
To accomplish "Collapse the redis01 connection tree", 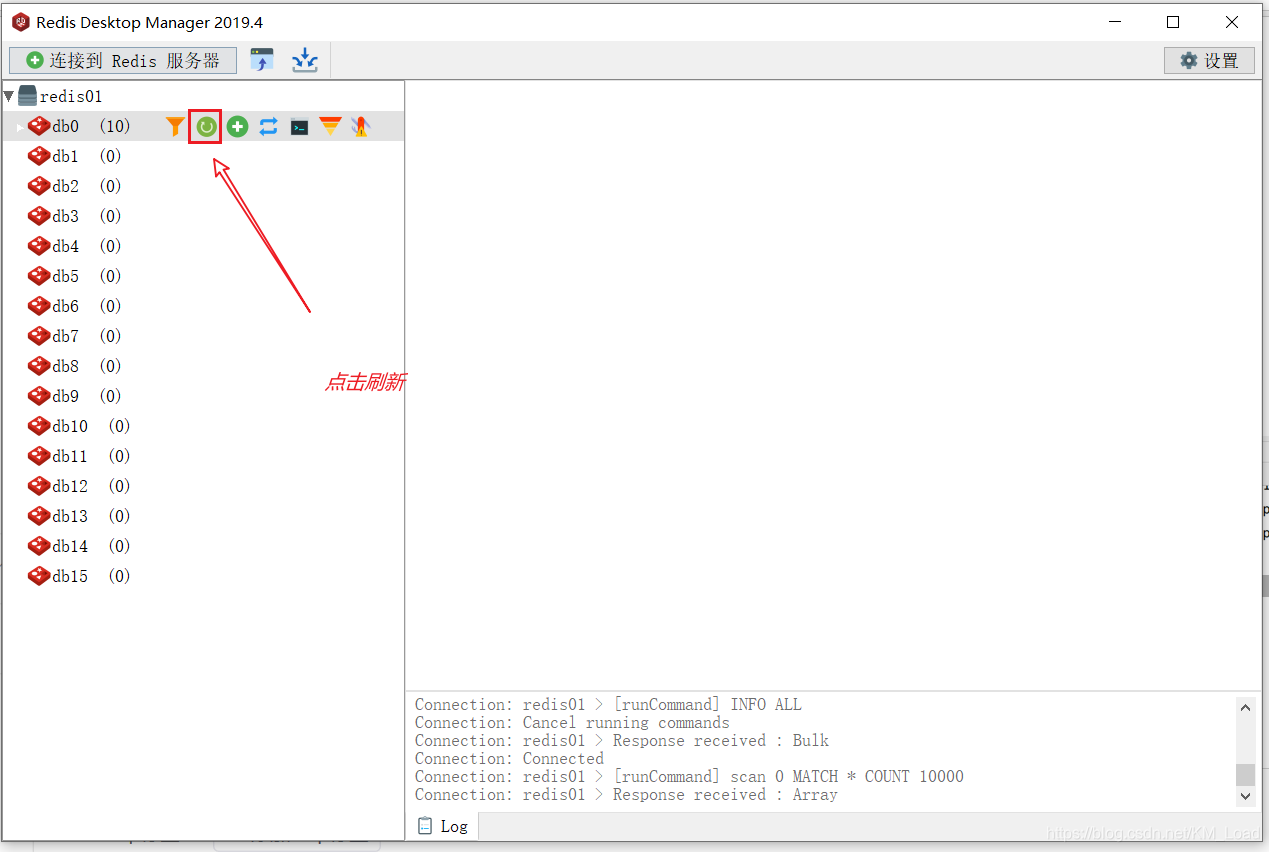I will tap(9, 96).
